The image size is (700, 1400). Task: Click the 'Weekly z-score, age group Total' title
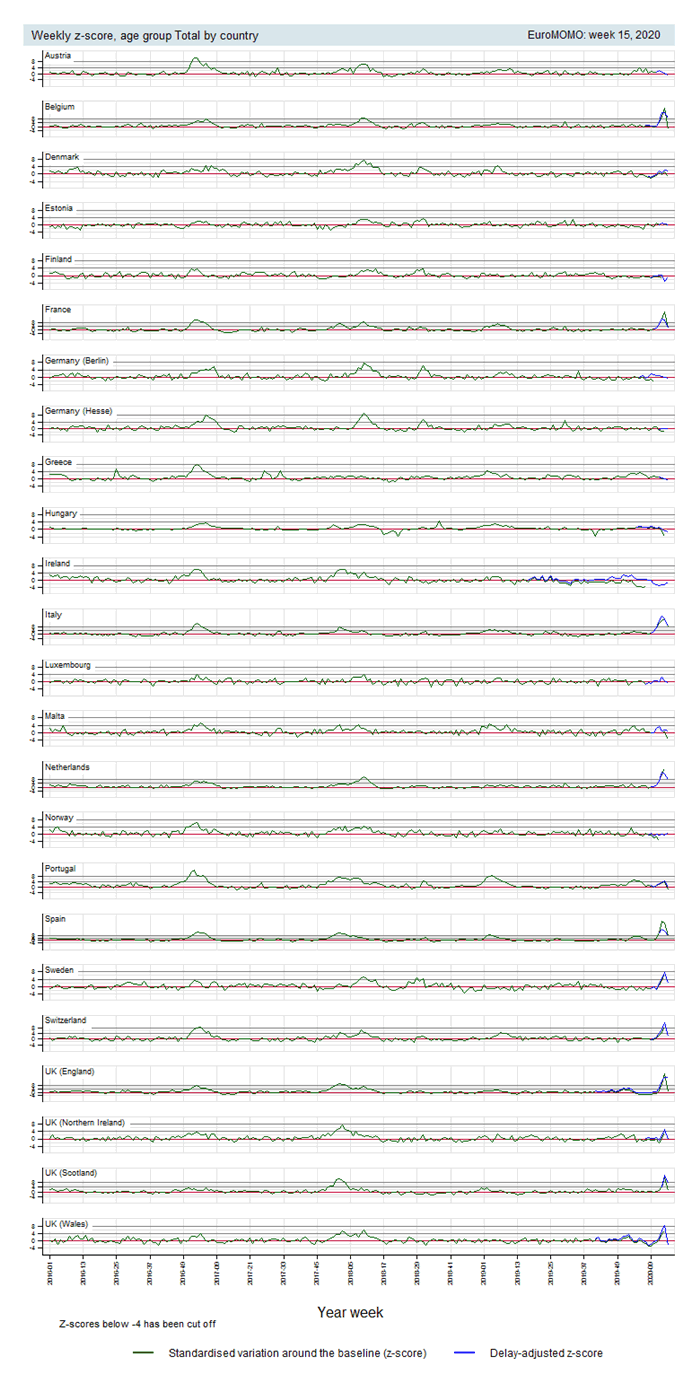tap(145, 35)
